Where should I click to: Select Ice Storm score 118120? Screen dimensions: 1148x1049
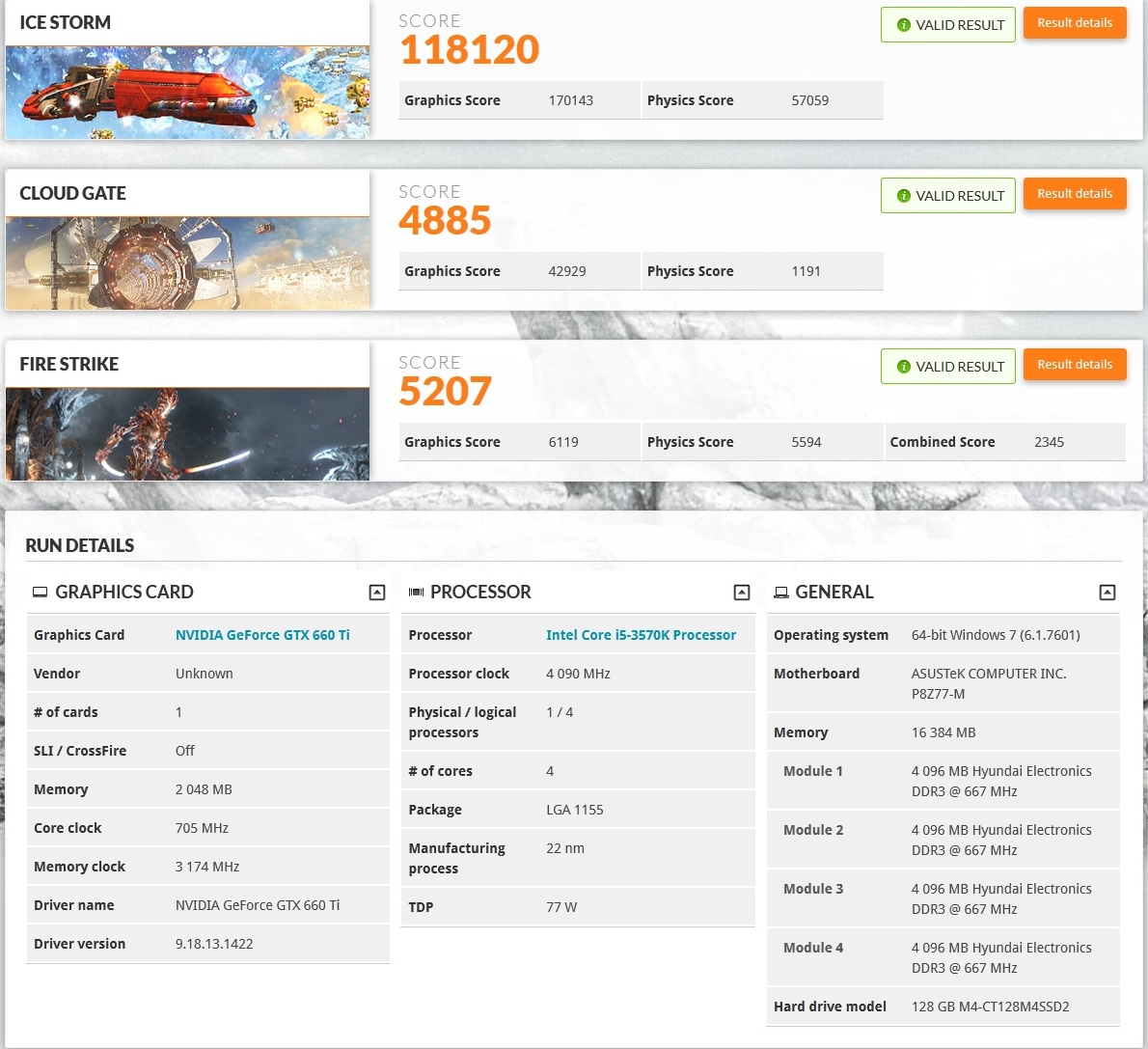click(x=469, y=50)
